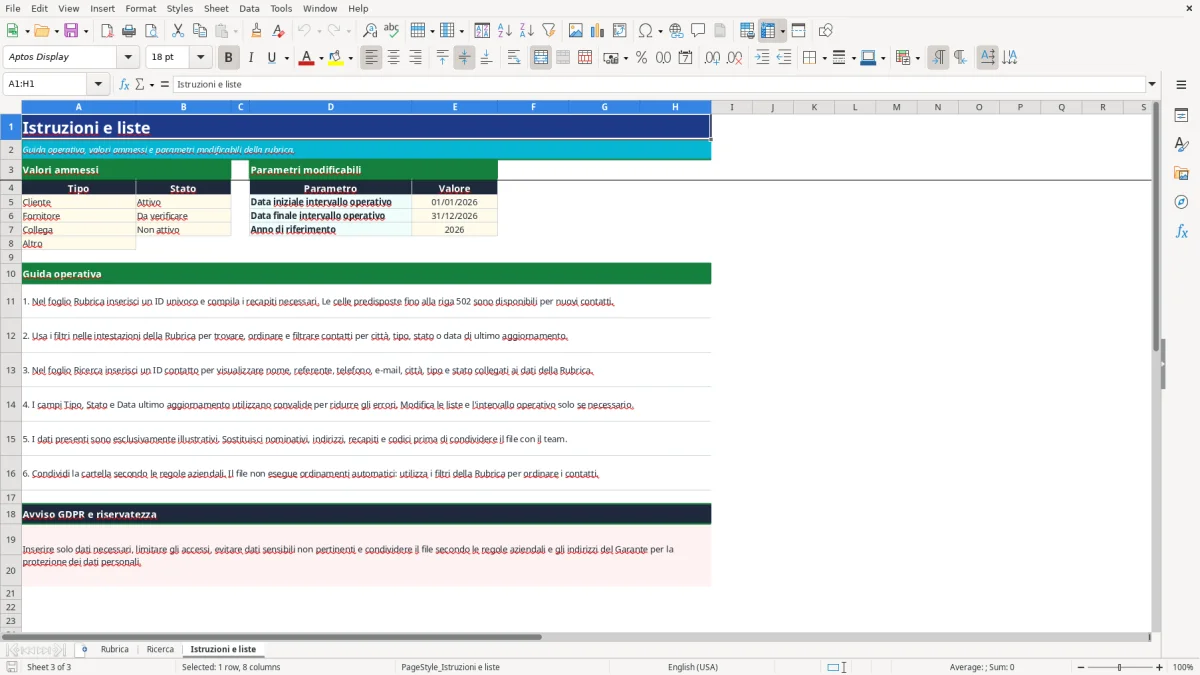Click the zoom slider in status bar
The image size is (1200, 675).
click(1120, 667)
